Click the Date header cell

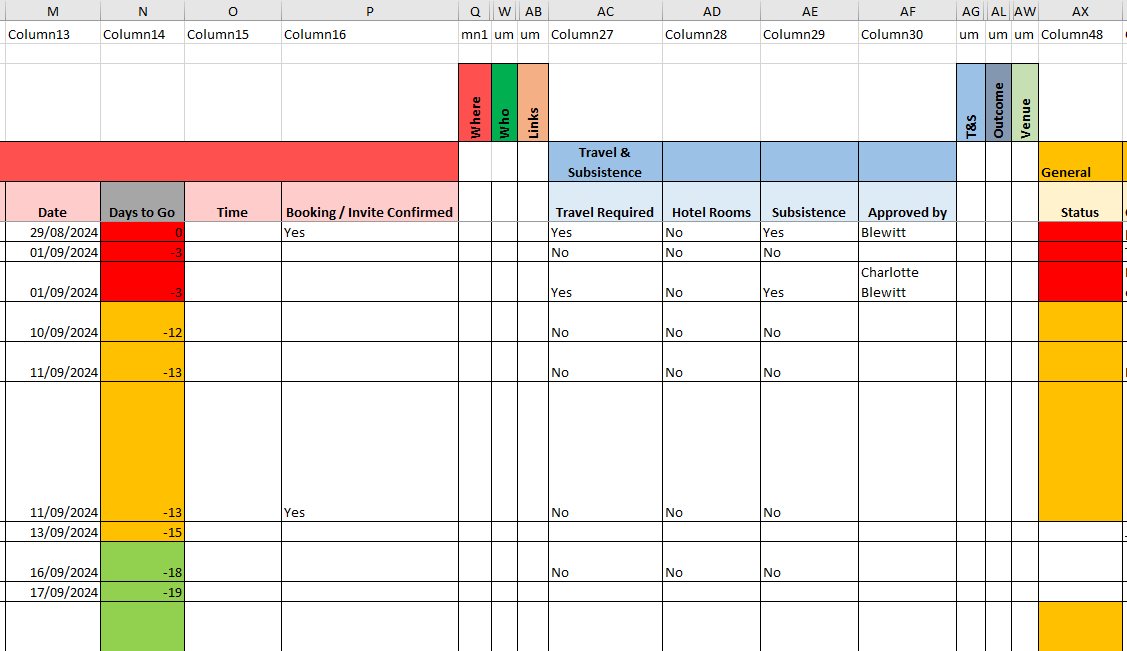pyautogui.click(x=52, y=202)
